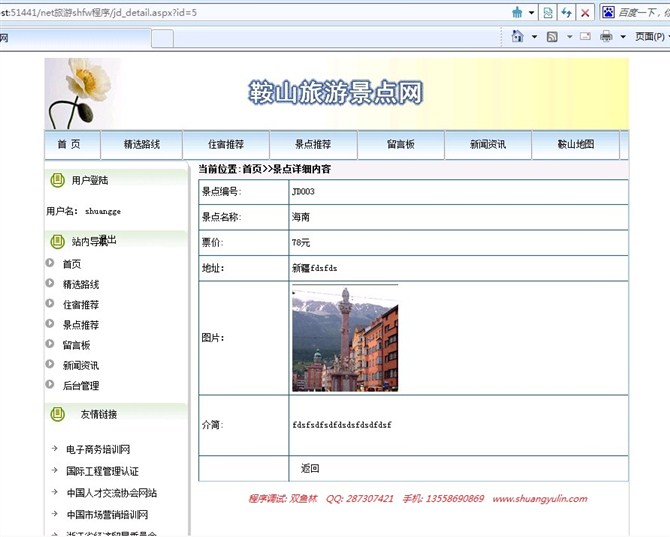This screenshot has width=670, height=537.
Task: Expand the print options dropdown arrow
Action: 623,37
